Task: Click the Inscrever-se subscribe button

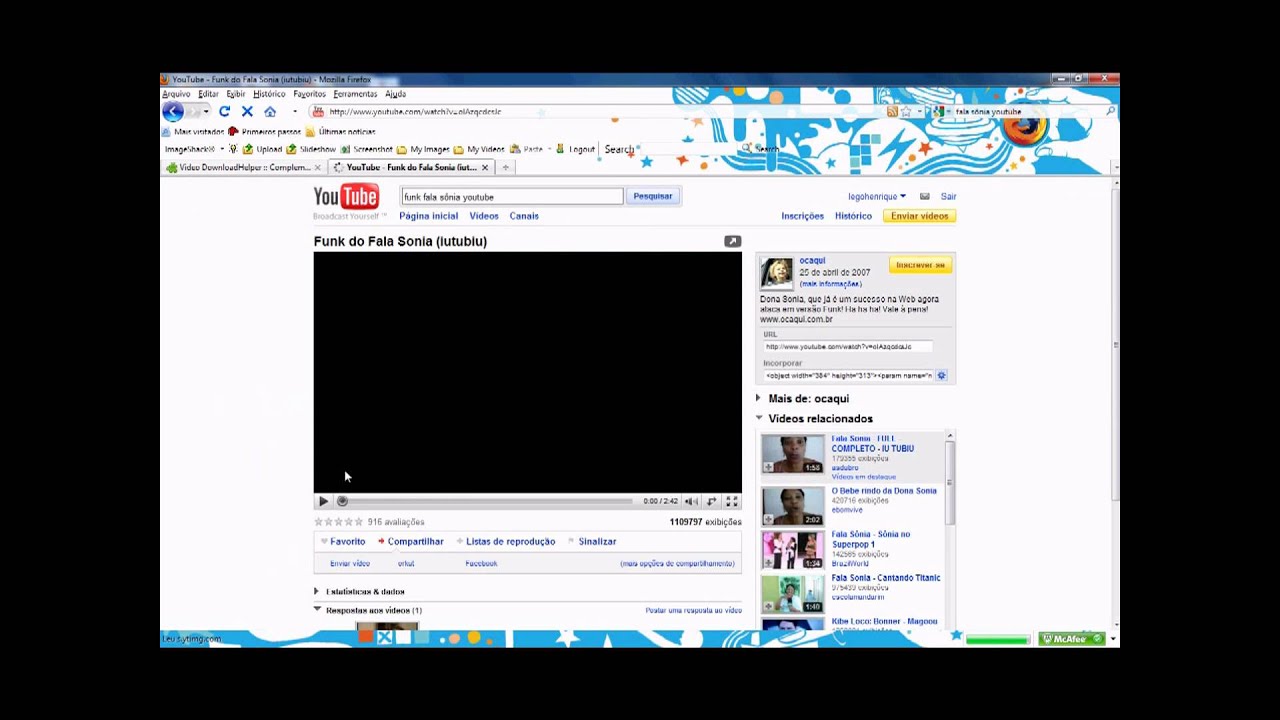Action: [920, 265]
